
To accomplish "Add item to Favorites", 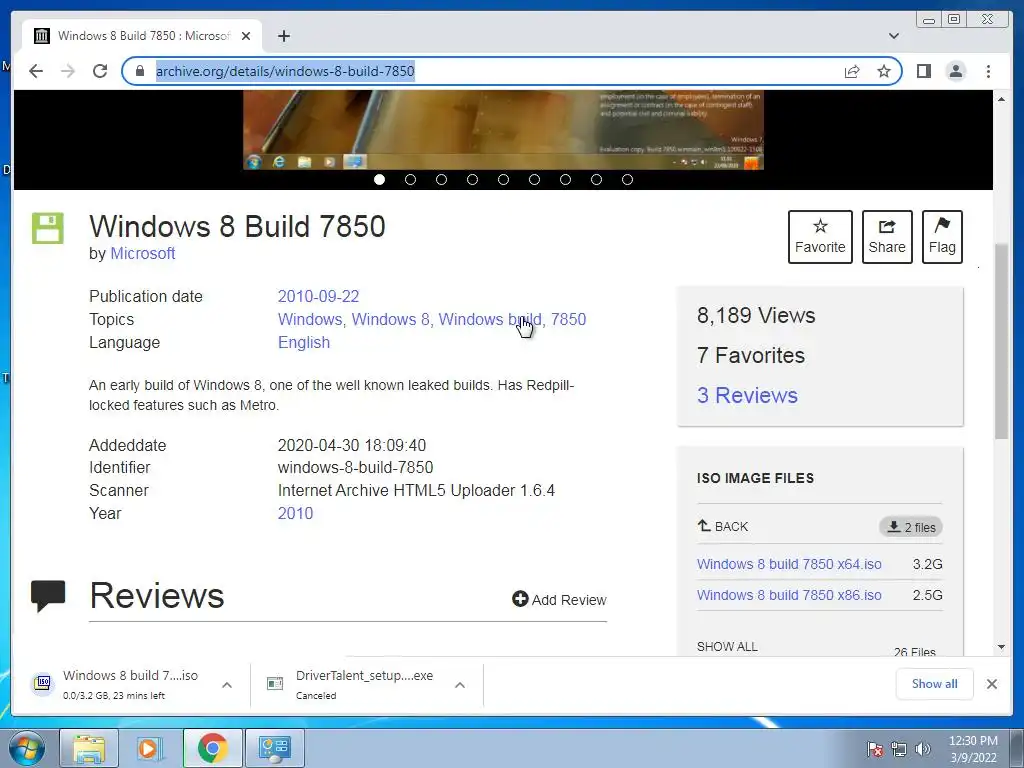I will click(820, 237).
